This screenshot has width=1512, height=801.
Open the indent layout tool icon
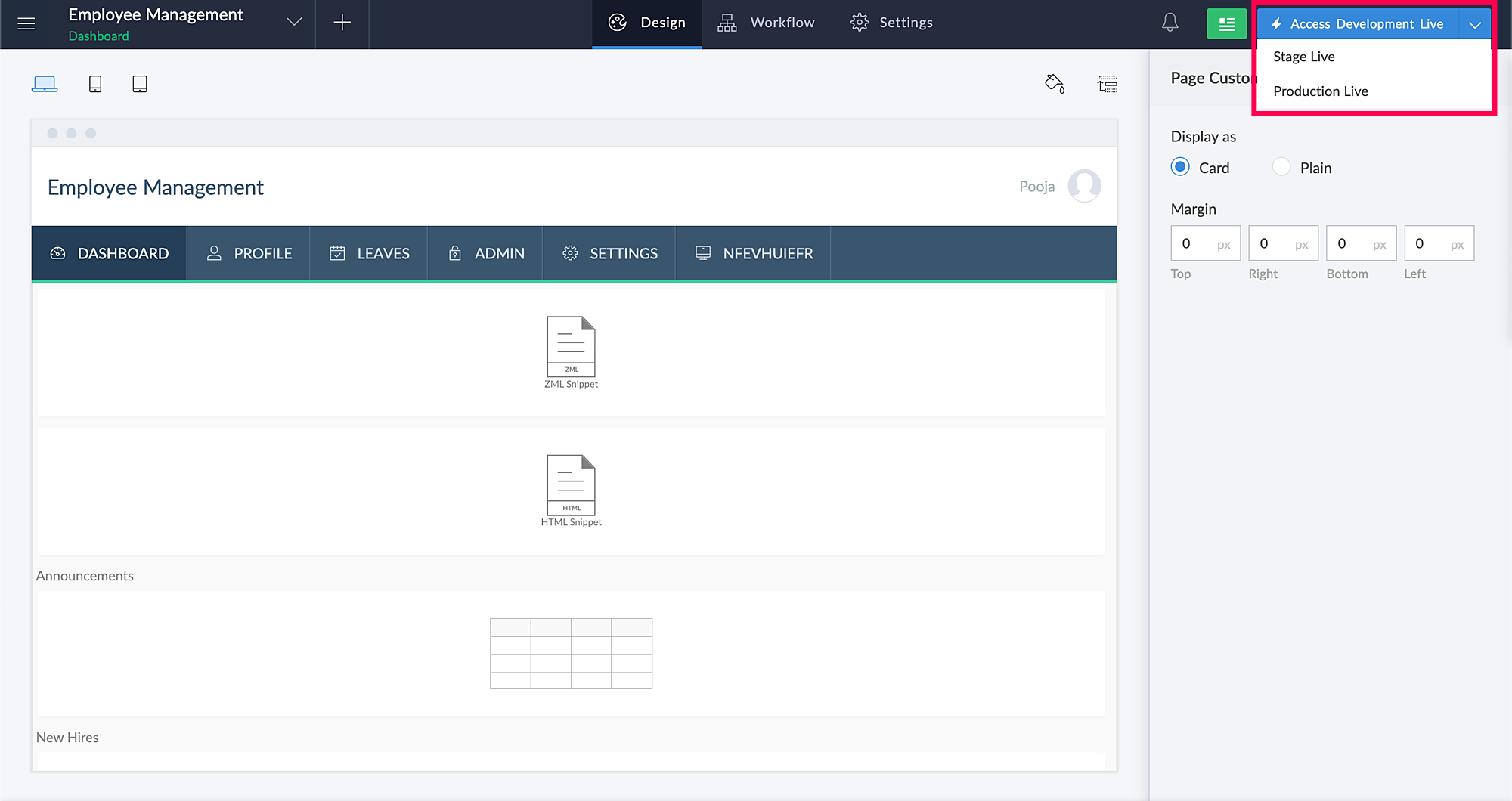1108,83
